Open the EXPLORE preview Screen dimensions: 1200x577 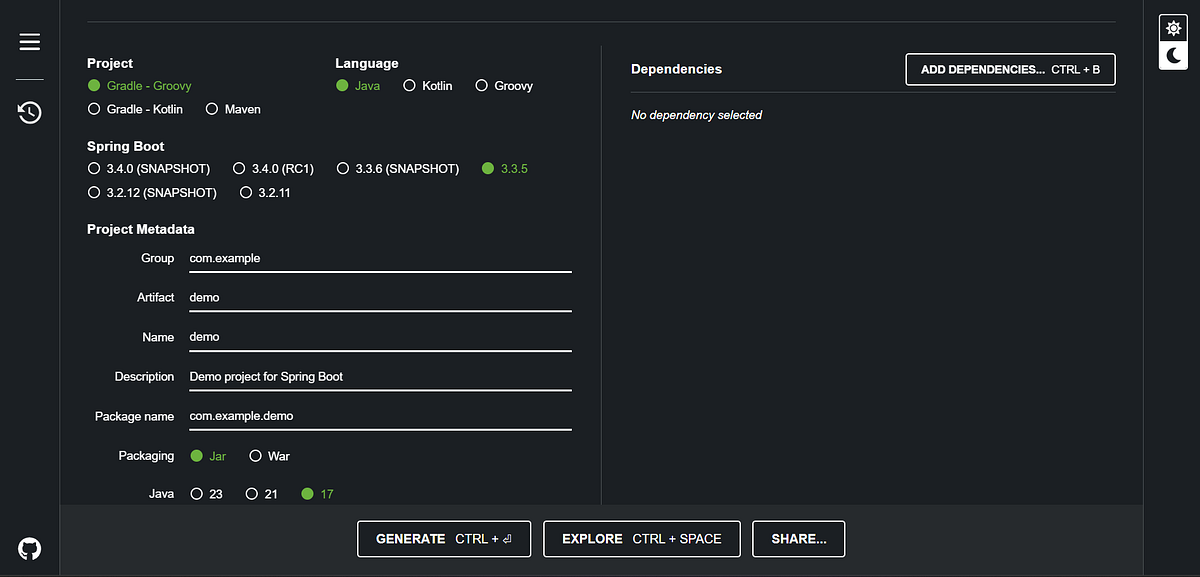[641, 538]
